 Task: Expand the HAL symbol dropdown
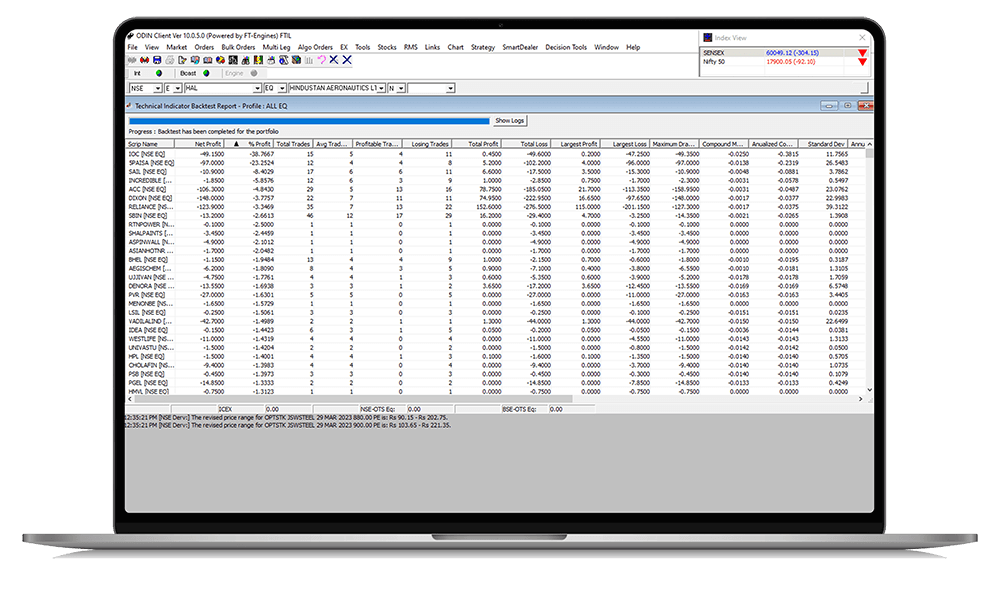point(258,89)
